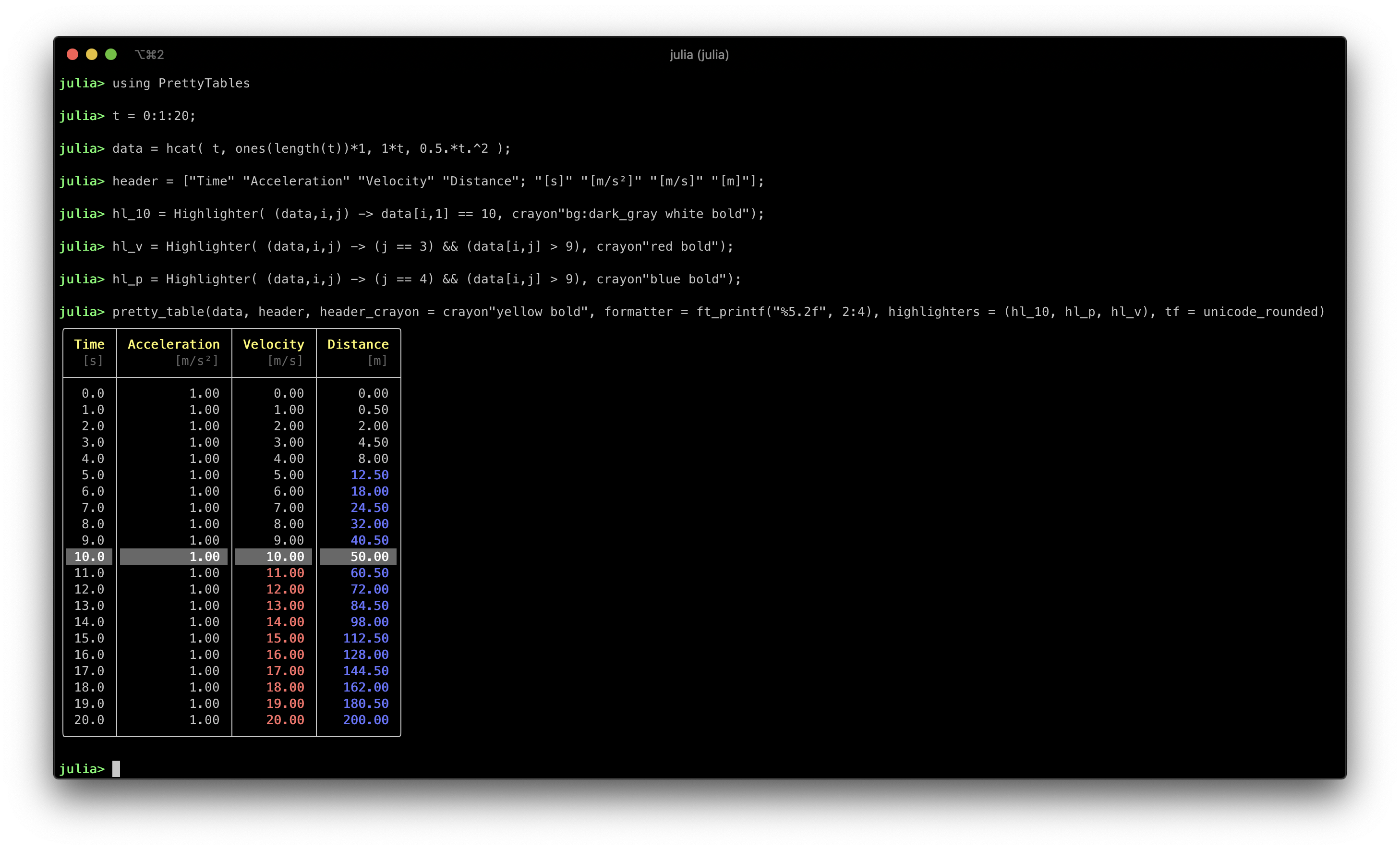The height and width of the screenshot is (850, 1400).
Task: Click the Acceleration column header
Action: [x=173, y=344]
